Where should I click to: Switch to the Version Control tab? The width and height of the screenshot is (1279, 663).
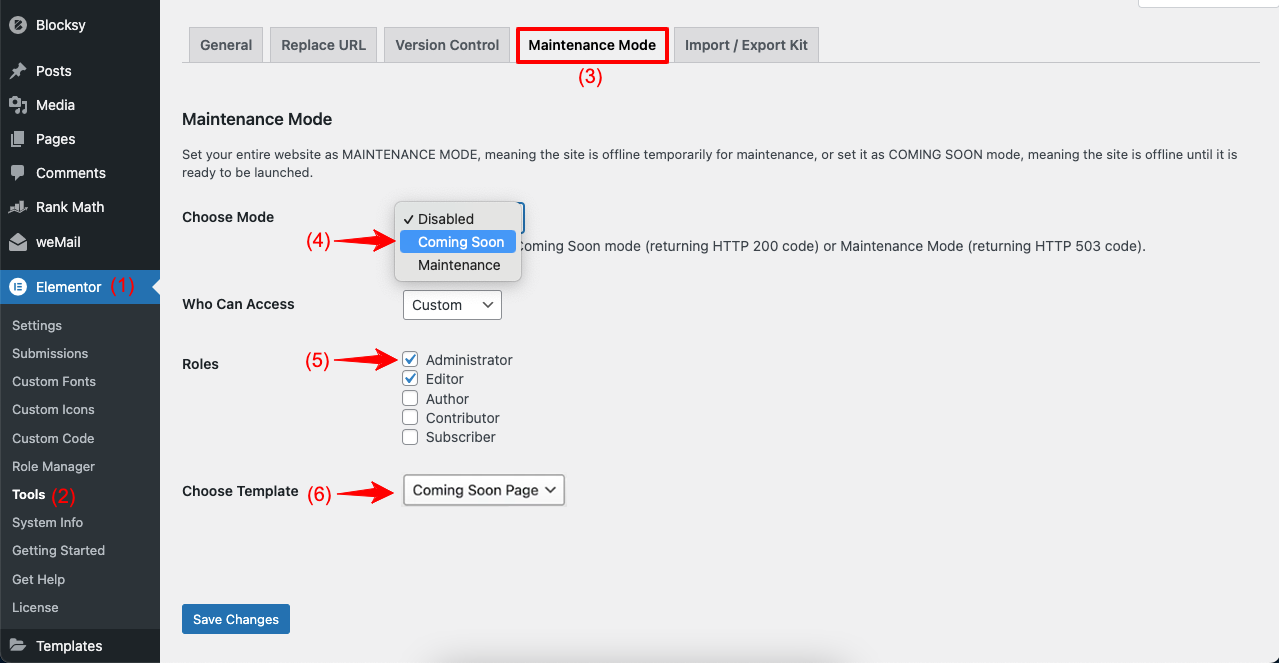pyautogui.click(x=447, y=45)
